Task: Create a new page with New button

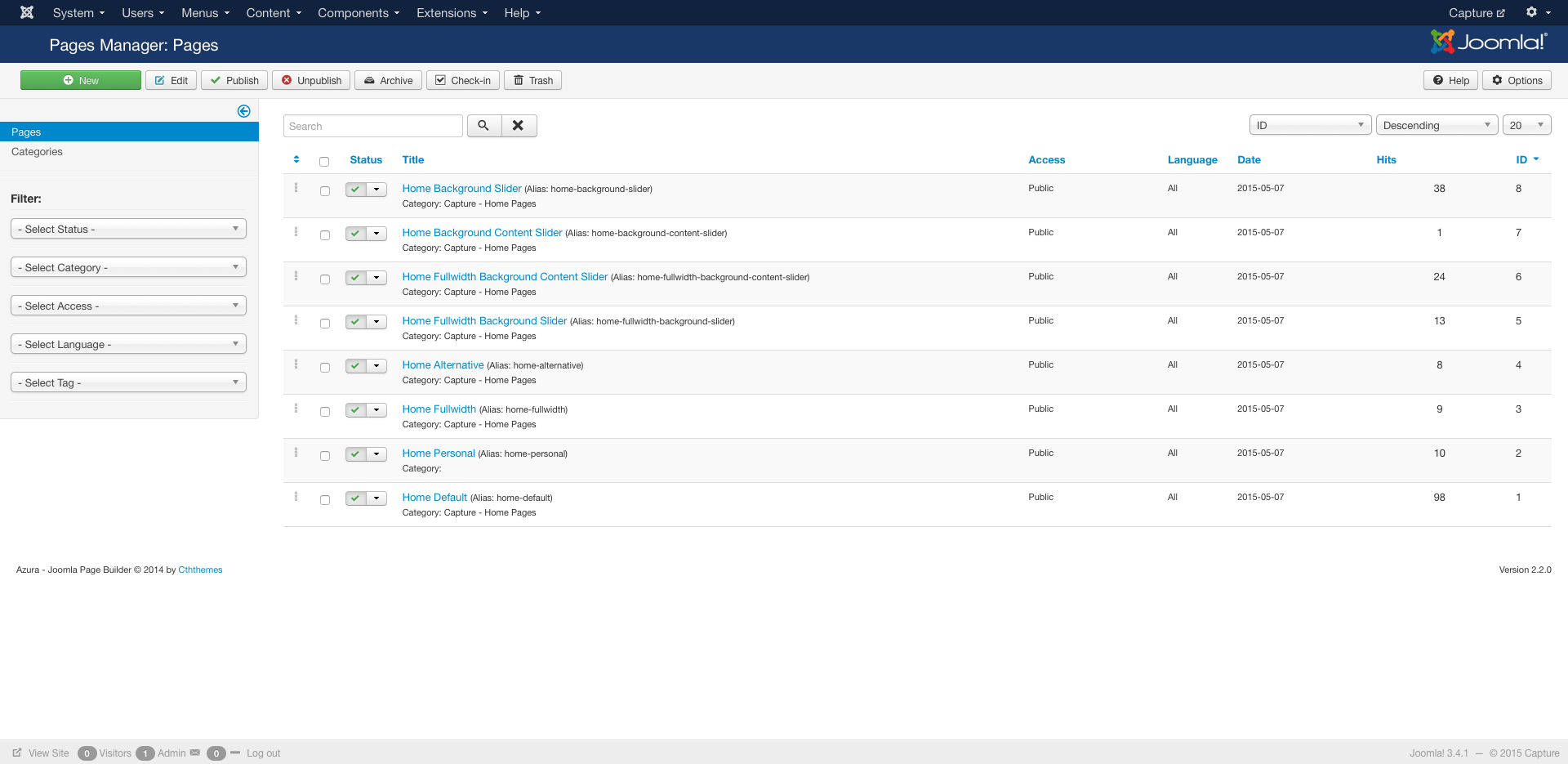Action: [81, 80]
